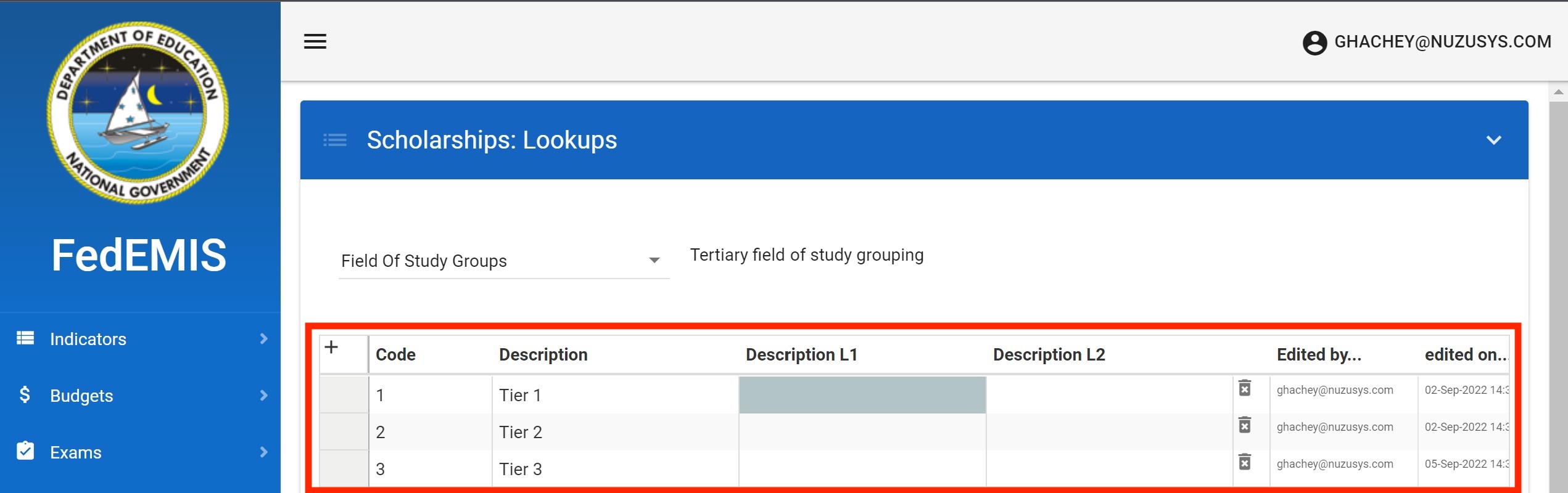Click the Code column header
The width and height of the screenshot is (1568, 493).
(x=395, y=355)
